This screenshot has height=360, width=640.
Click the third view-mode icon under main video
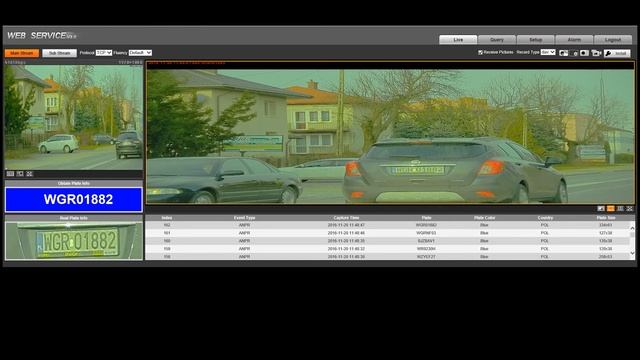click(620, 209)
